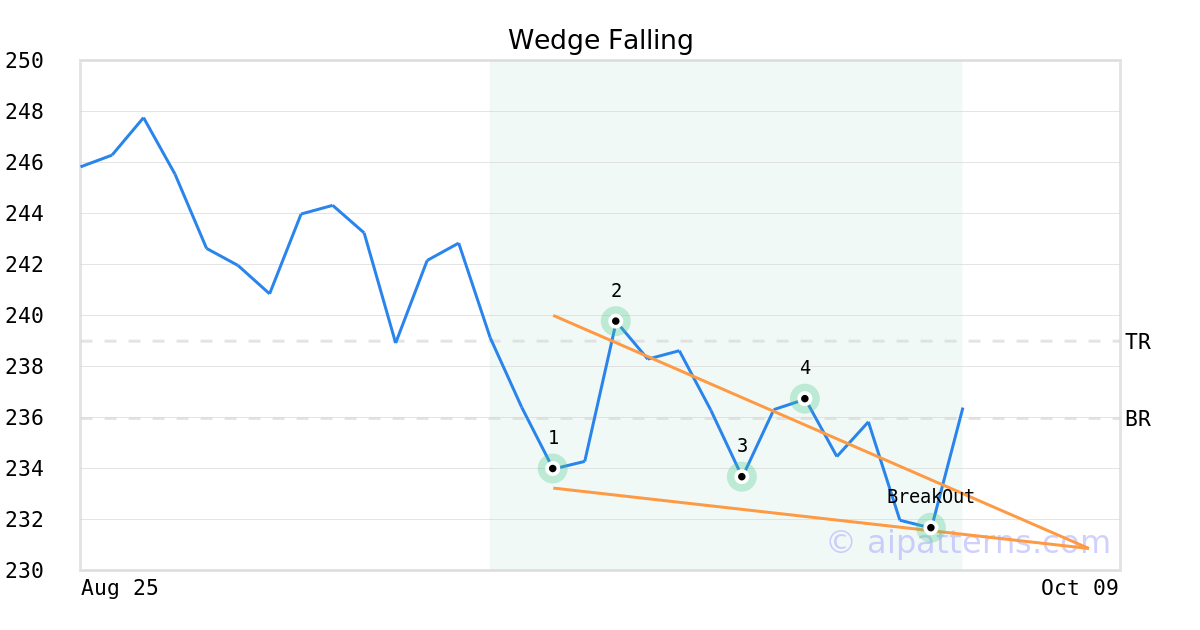Click pivot point marker 1
1200x630 pixels.
(x=552, y=468)
